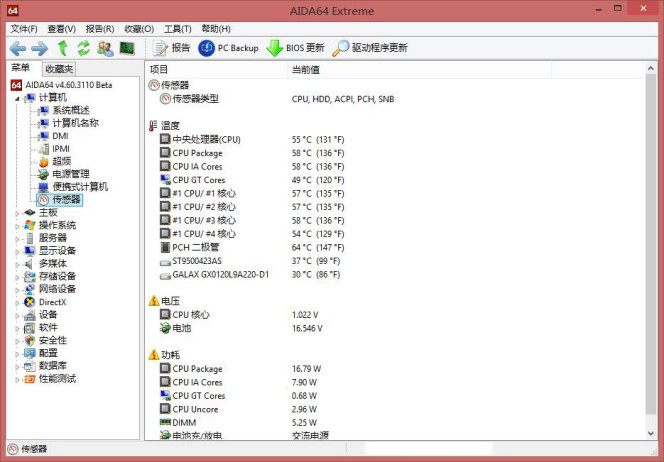Click the DirectX yellow X icon
664x462 pixels.
[x=30, y=302]
